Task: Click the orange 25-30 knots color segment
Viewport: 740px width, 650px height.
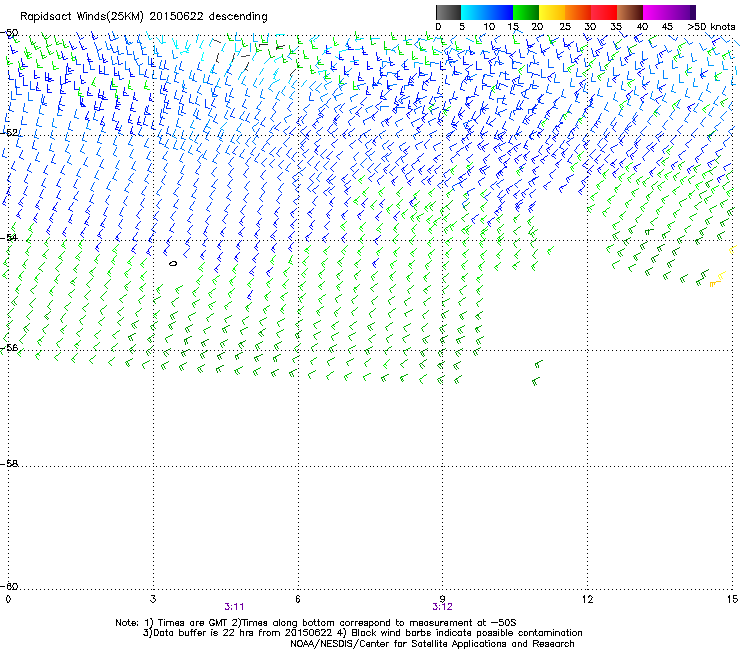Action: pyautogui.click(x=578, y=12)
